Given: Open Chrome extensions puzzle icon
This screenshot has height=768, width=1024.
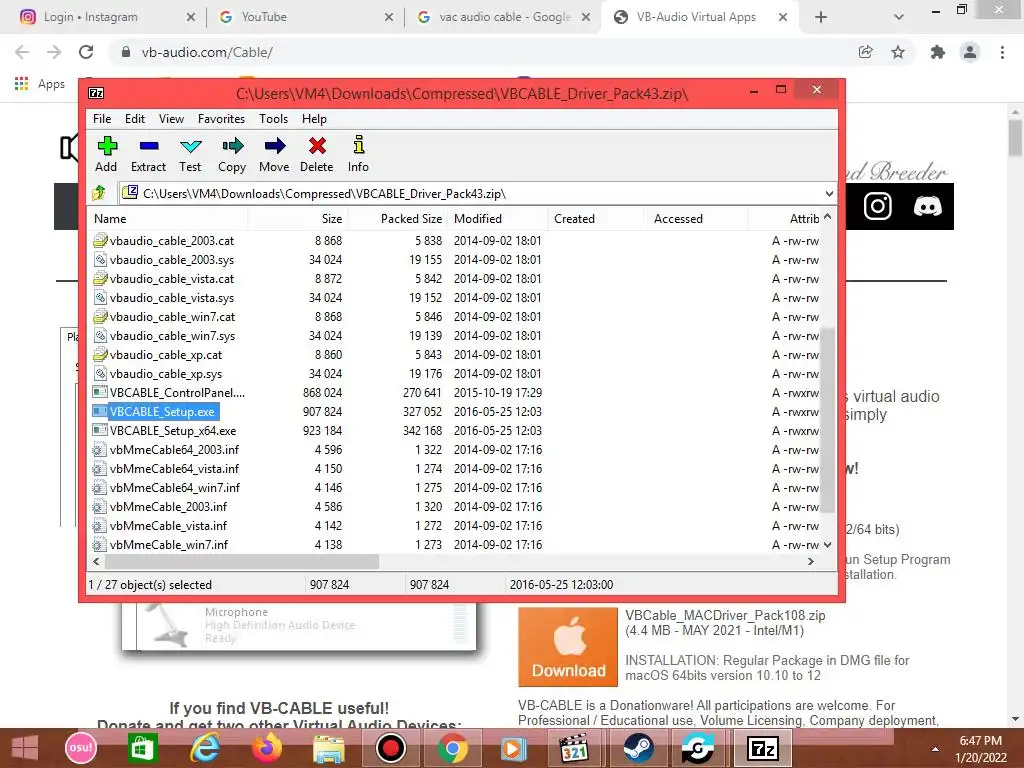Looking at the screenshot, I should pyautogui.click(x=937, y=52).
